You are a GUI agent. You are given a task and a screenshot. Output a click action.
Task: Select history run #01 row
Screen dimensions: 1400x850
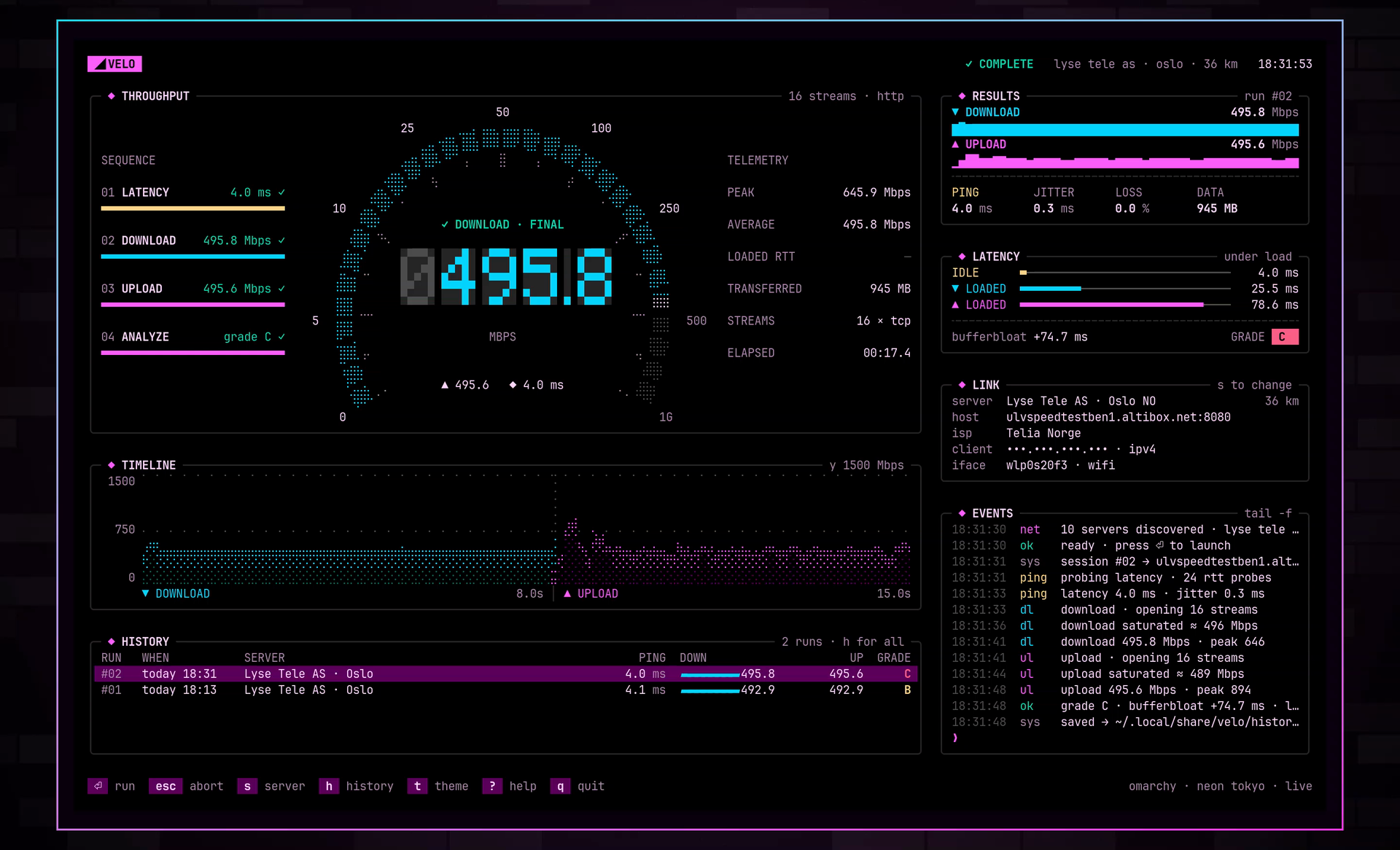[x=505, y=690]
